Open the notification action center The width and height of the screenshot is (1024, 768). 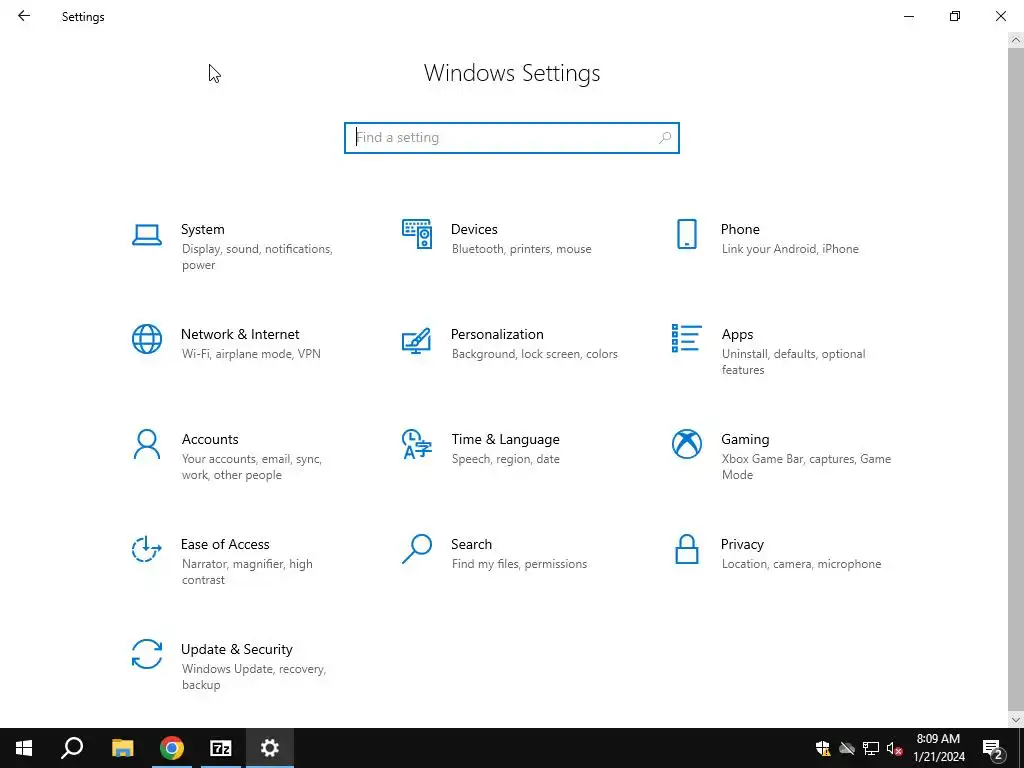993,748
